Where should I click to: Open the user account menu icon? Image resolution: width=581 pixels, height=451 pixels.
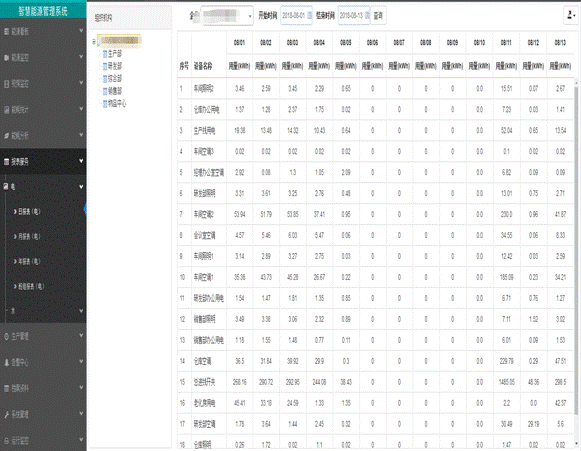coord(571,16)
